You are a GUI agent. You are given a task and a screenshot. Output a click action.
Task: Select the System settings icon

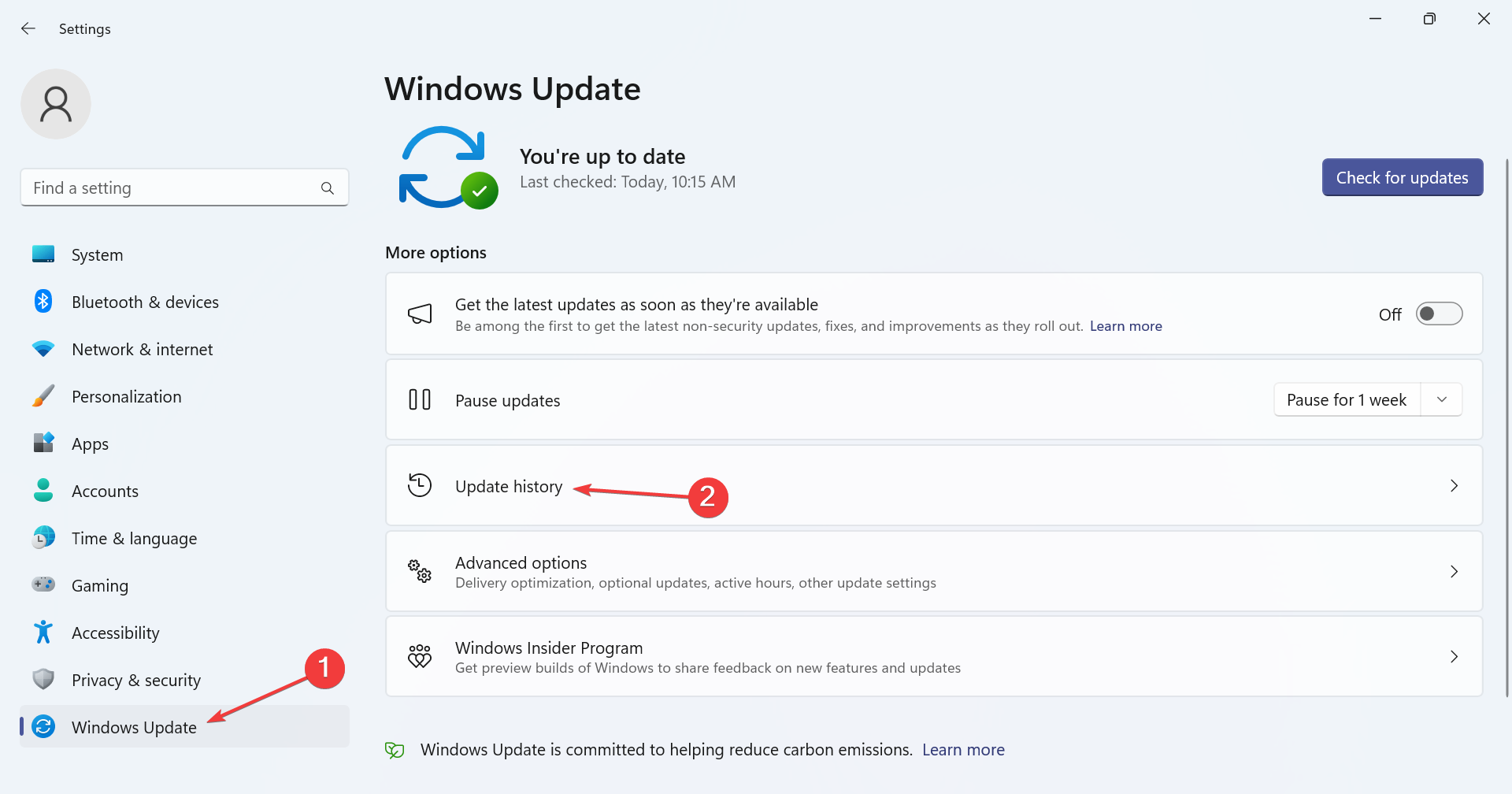[43, 254]
